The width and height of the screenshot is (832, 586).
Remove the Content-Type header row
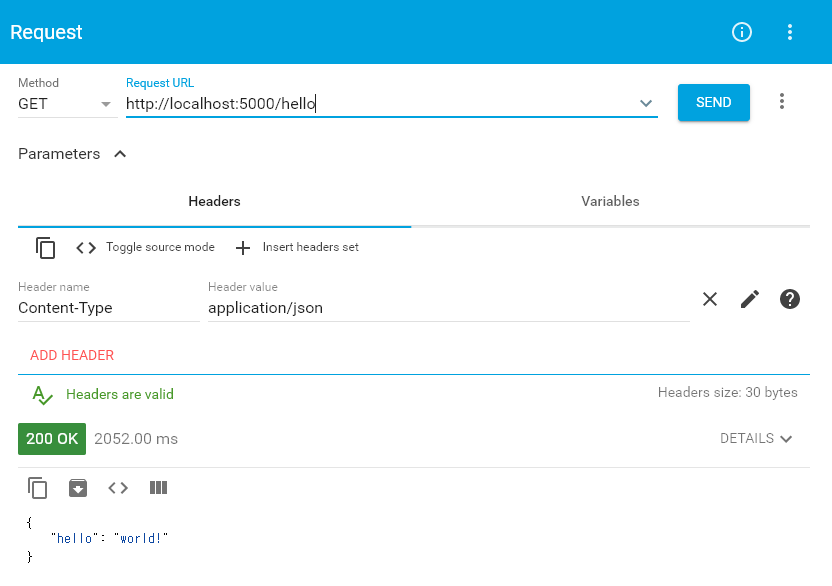709,299
